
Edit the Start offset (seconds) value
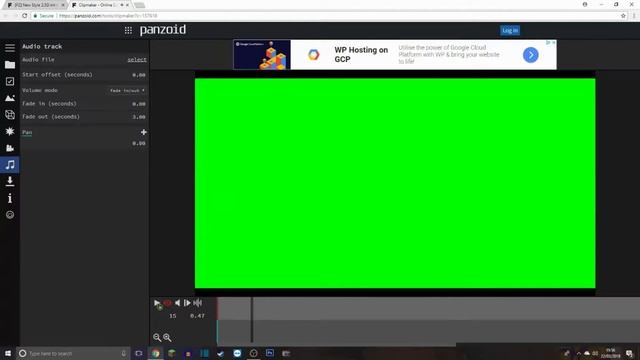(139, 75)
